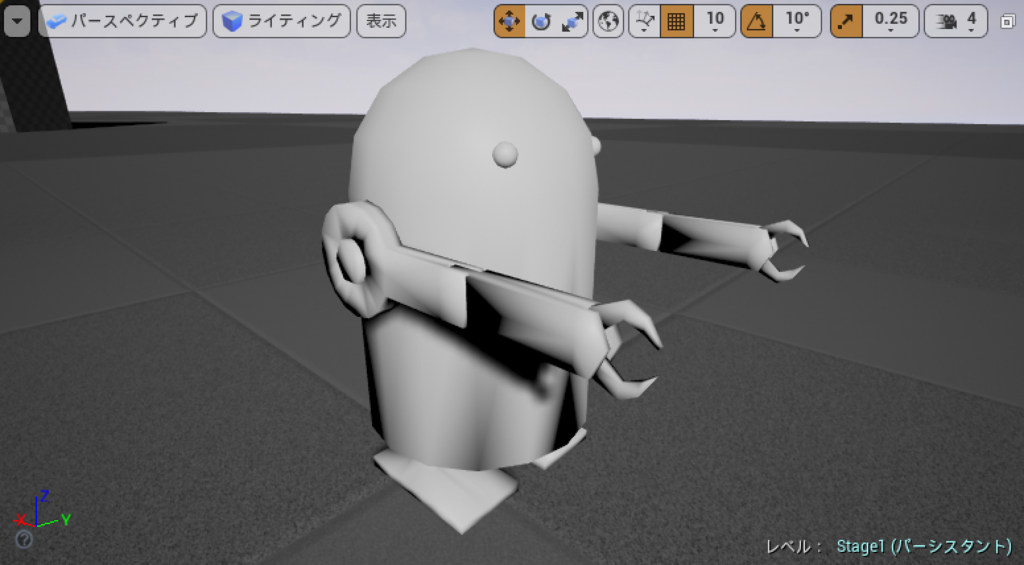Toggle rotation snapping angle icon
This screenshot has height=565, width=1024.
click(757, 22)
